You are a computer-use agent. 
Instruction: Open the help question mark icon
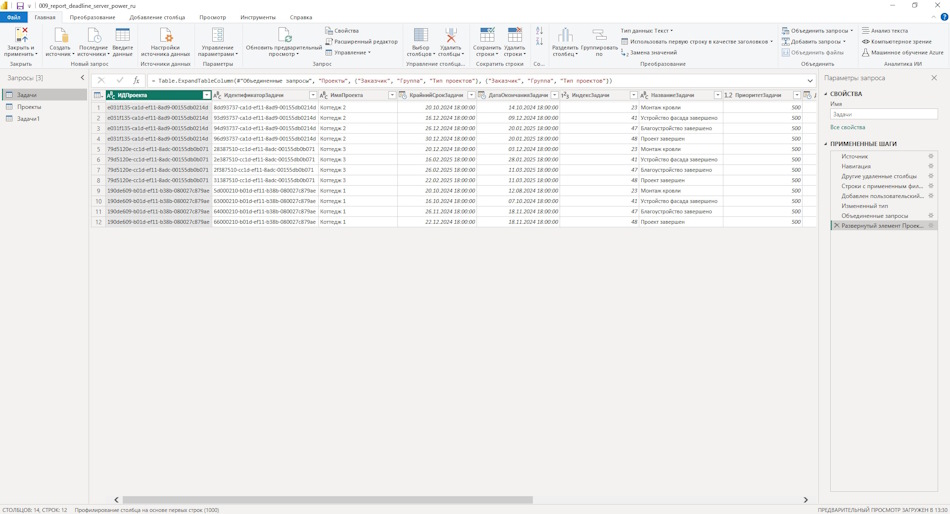pyautogui.click(x=944, y=17)
